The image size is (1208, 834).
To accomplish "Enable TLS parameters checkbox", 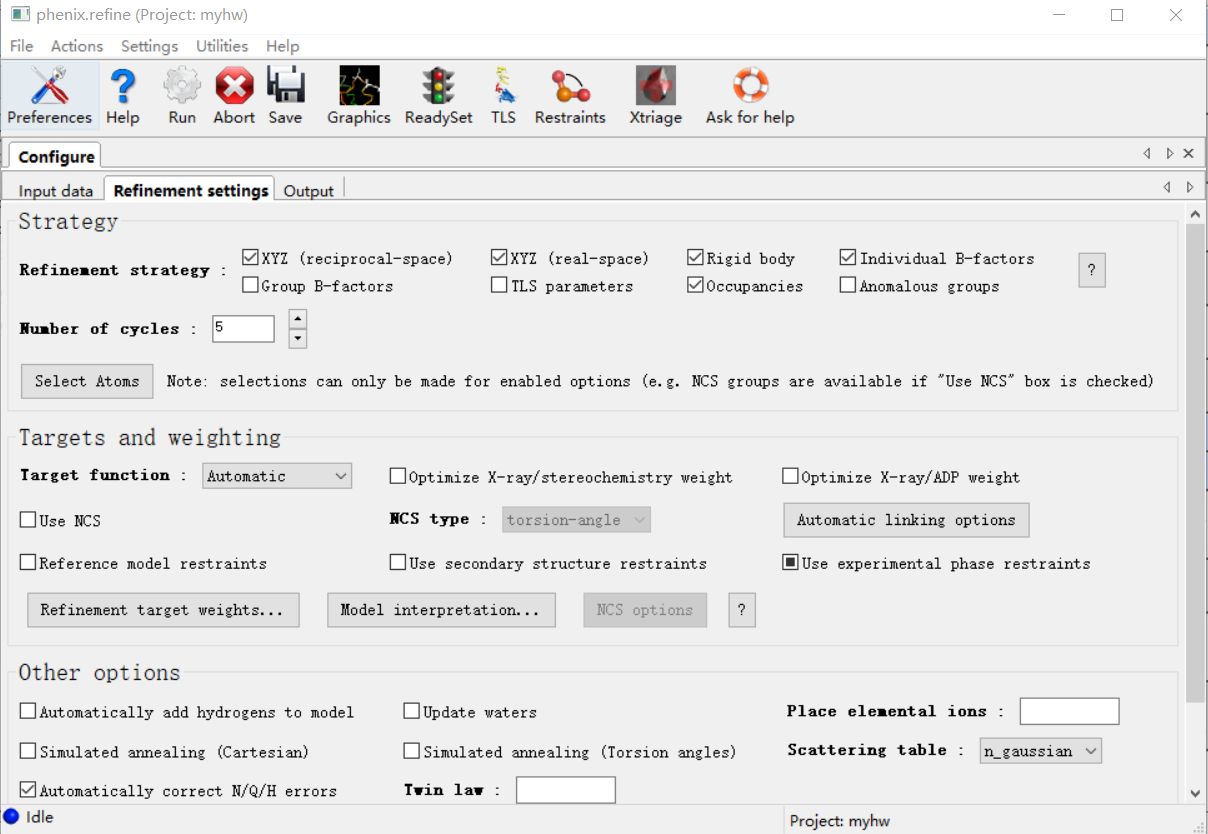I will (x=500, y=286).
